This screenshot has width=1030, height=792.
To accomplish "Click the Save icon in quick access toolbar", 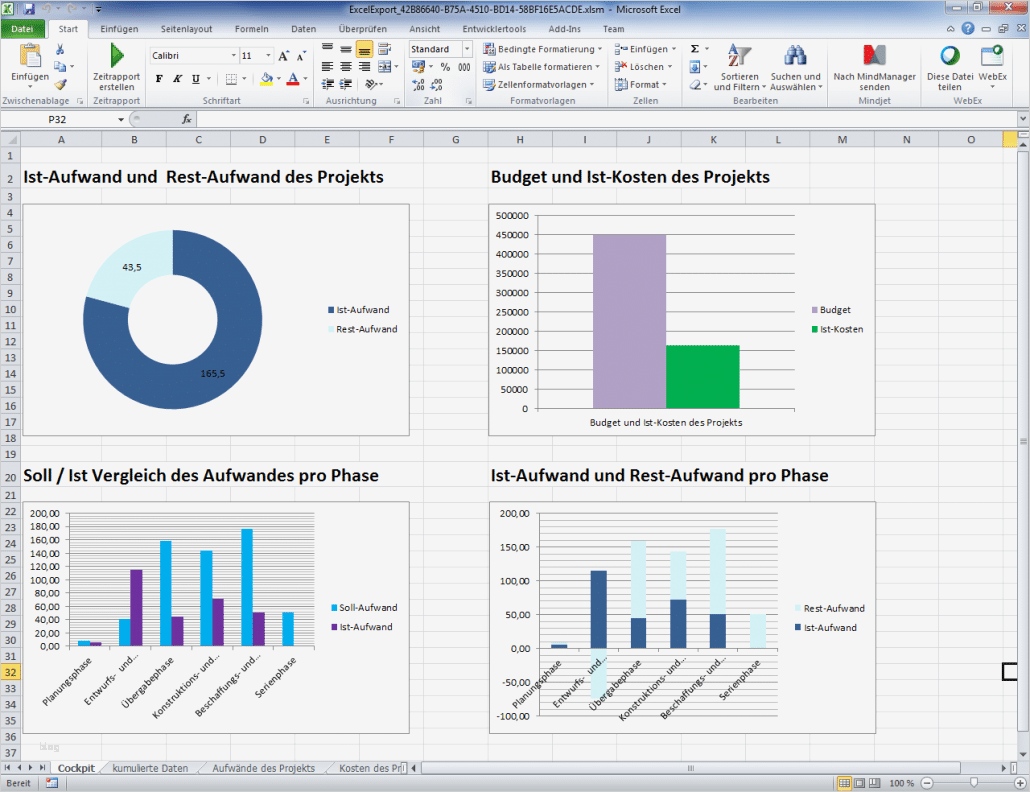I will (29, 9).
